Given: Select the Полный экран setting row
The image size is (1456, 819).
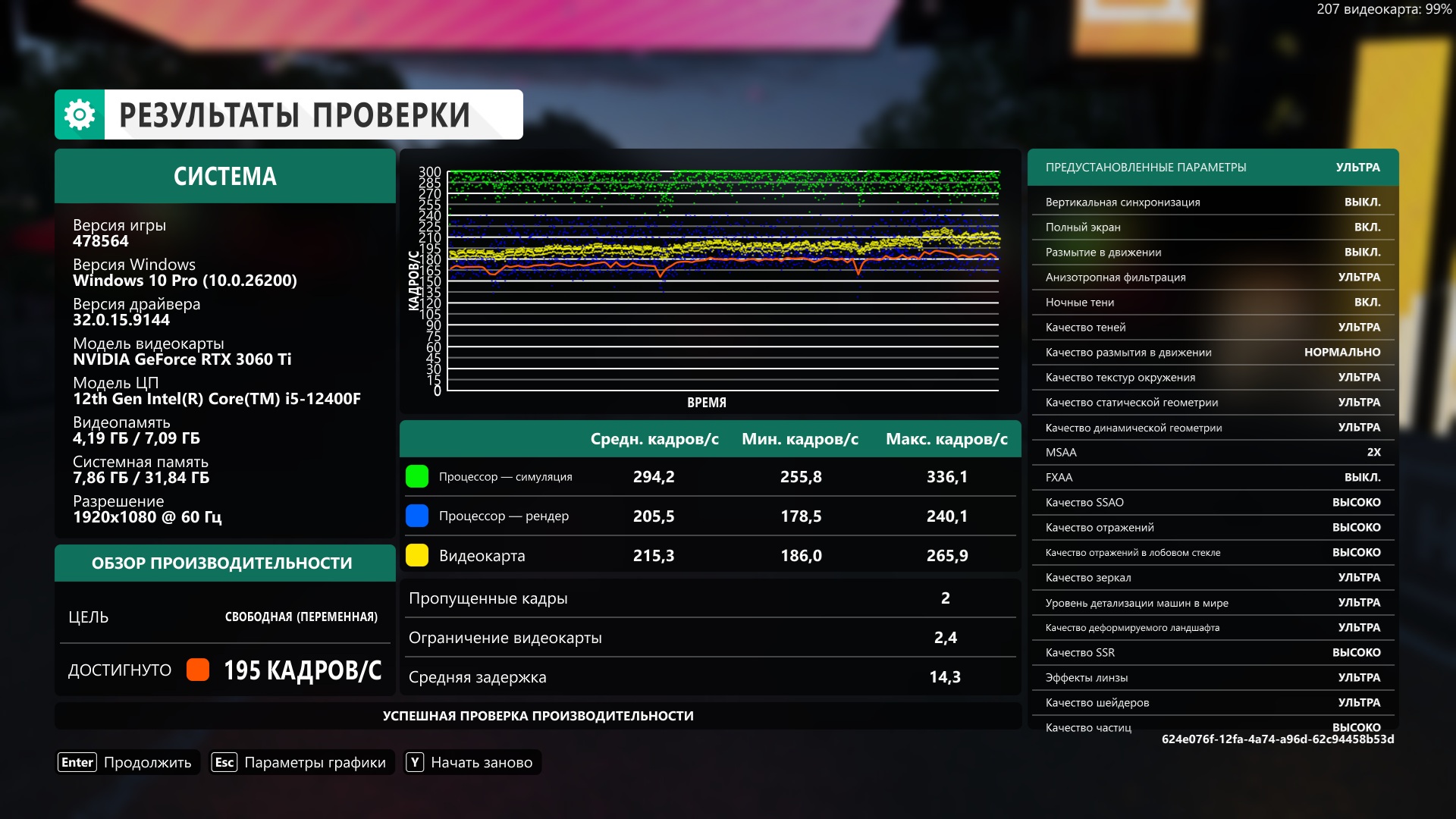Looking at the screenshot, I should pos(1212,227).
